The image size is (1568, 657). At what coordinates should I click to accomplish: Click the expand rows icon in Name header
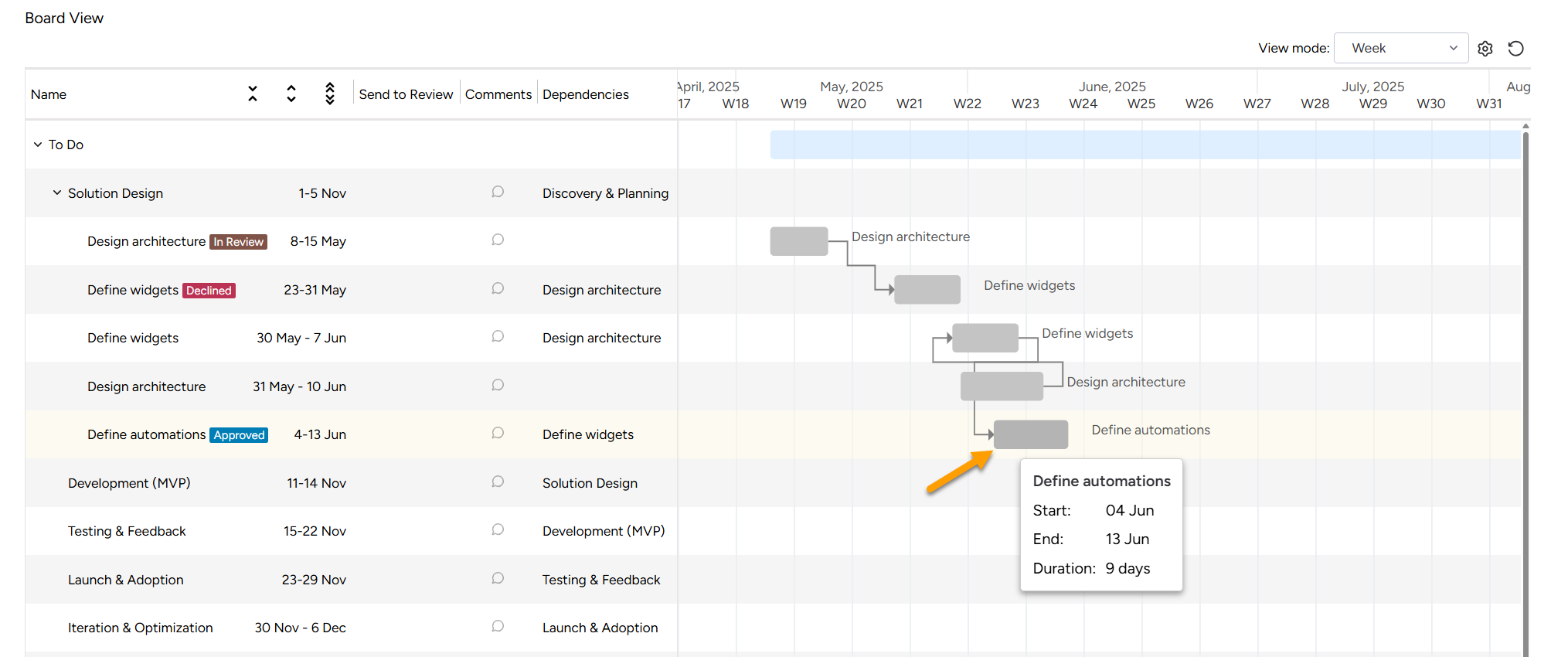(291, 94)
